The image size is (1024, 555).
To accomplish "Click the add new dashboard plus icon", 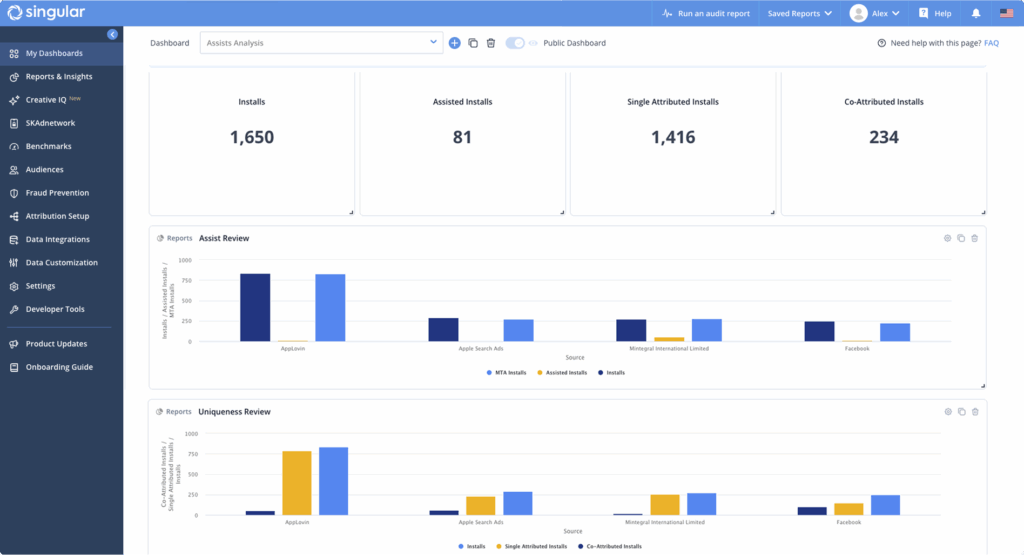I will click(455, 43).
